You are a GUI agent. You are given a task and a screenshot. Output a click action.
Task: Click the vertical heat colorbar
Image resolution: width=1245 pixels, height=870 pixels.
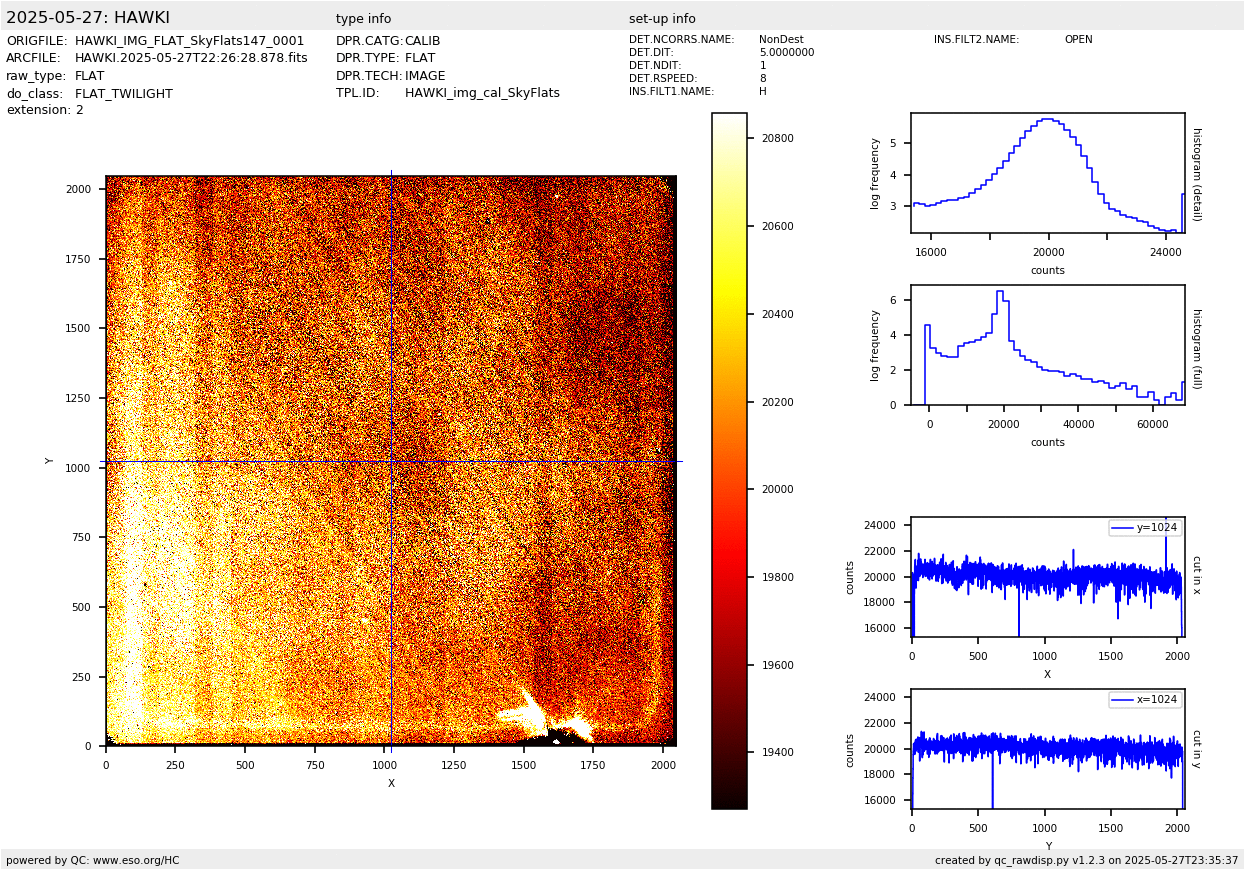click(729, 460)
